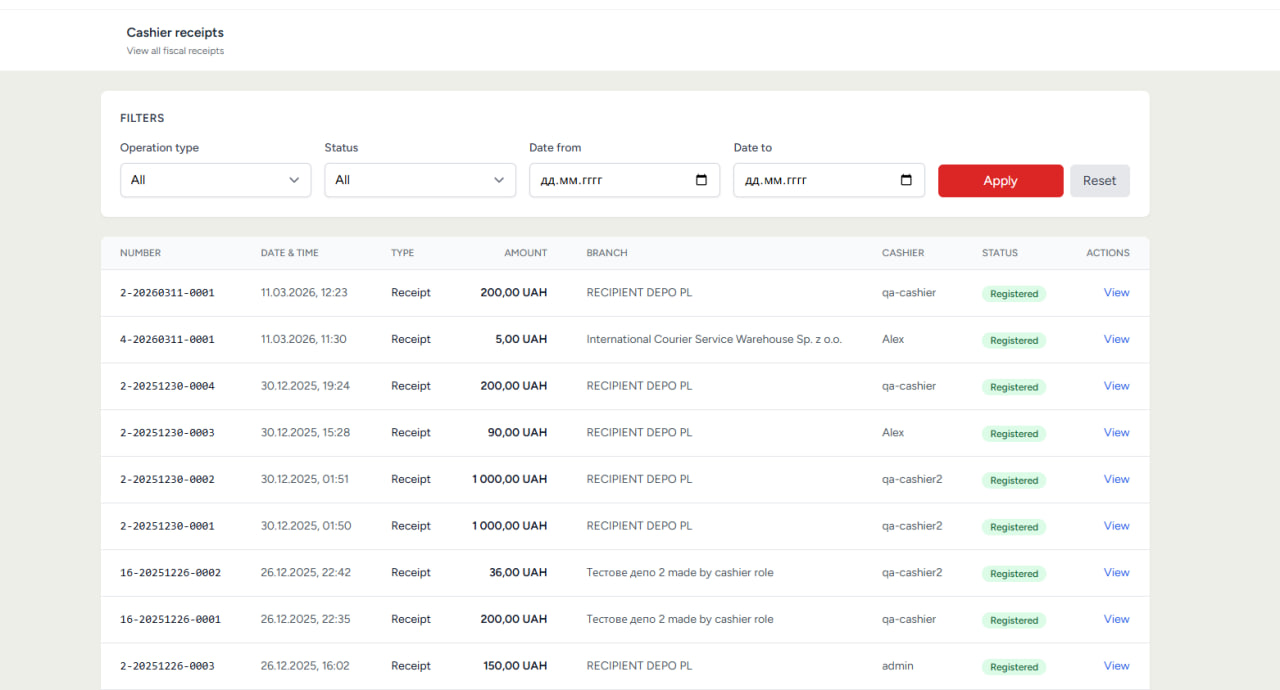Click the FILTERS section heading

click(x=142, y=118)
